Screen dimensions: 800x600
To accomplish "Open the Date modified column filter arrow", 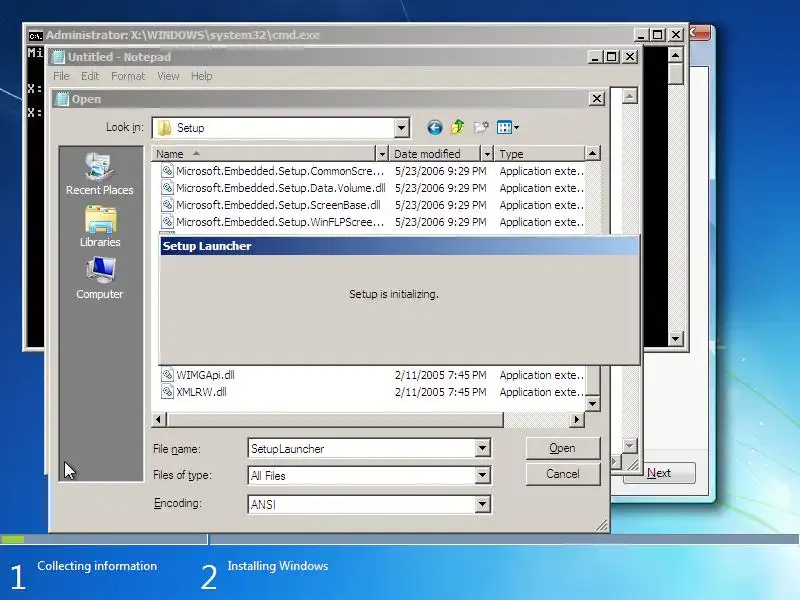I will 487,154.
